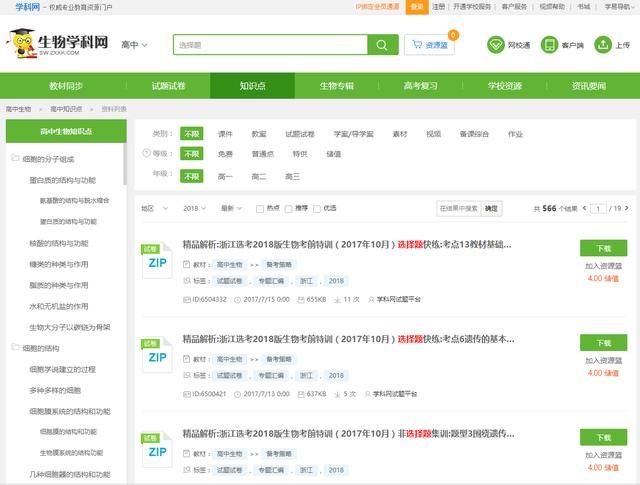Click the main search input field
Image resolution: width=640 pixels, height=485 pixels.
pyautogui.click(x=271, y=45)
